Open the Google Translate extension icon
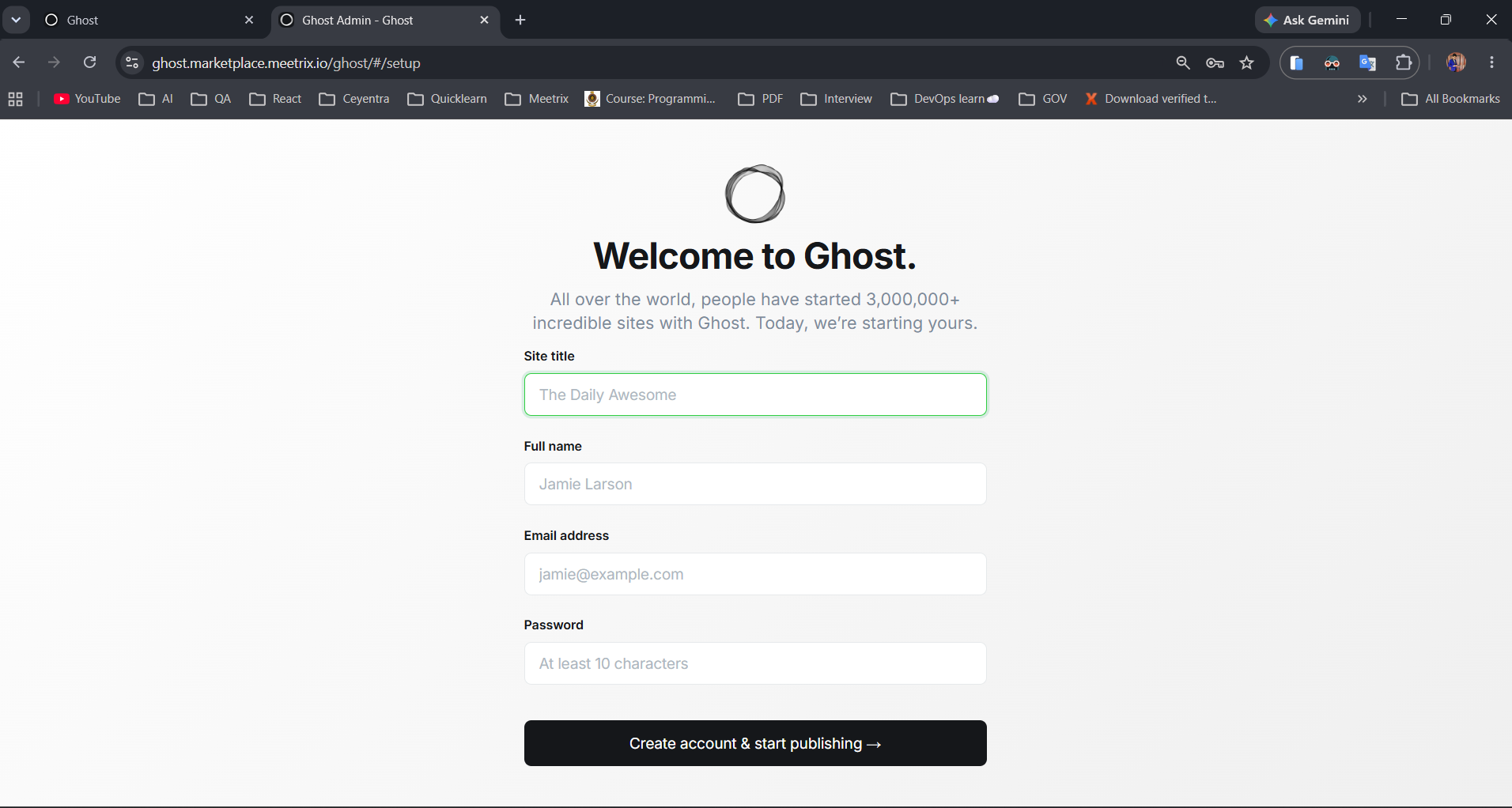1512x808 pixels. 1368,62
